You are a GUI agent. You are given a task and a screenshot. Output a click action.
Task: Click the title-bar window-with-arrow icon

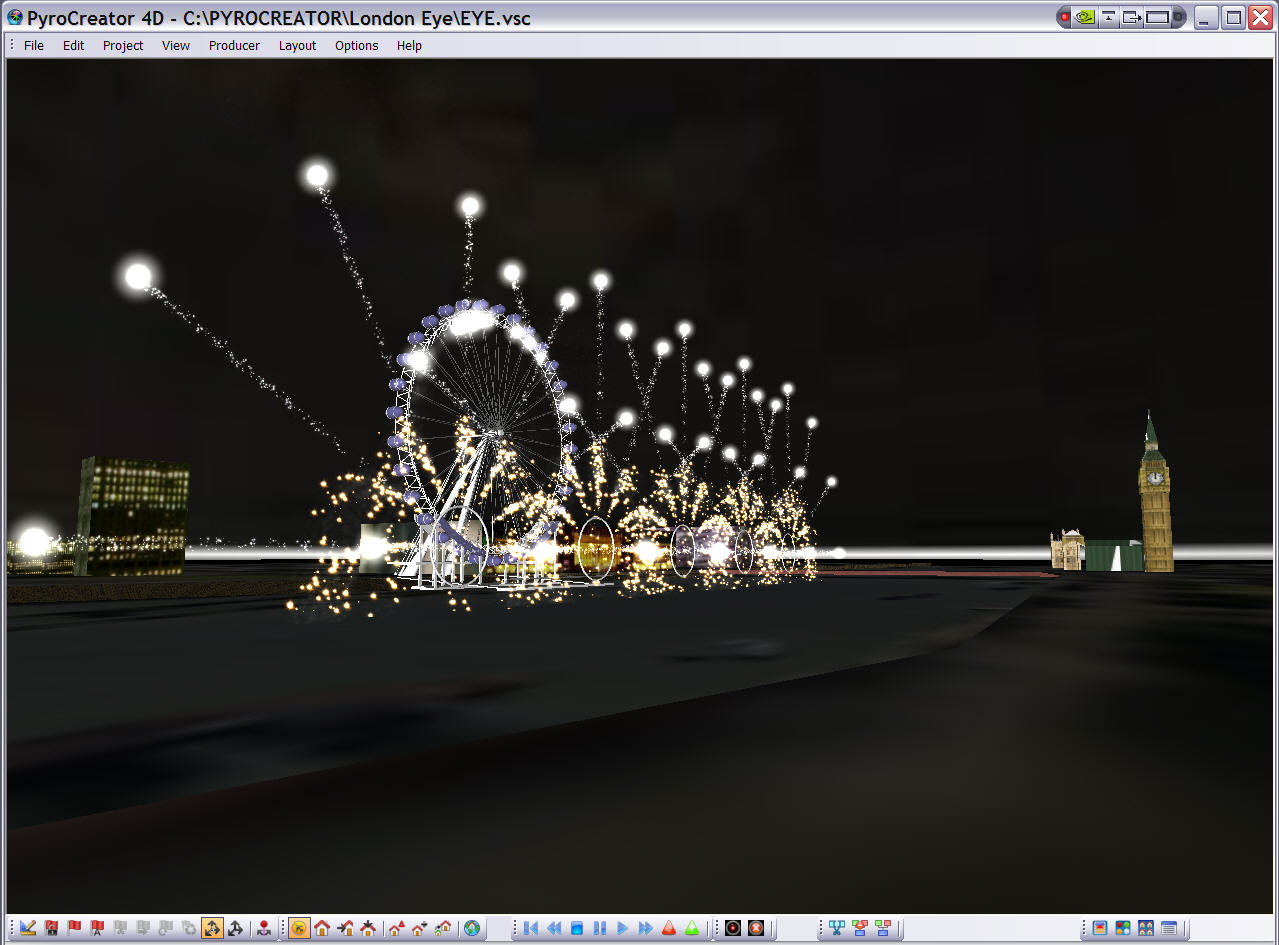(1132, 17)
